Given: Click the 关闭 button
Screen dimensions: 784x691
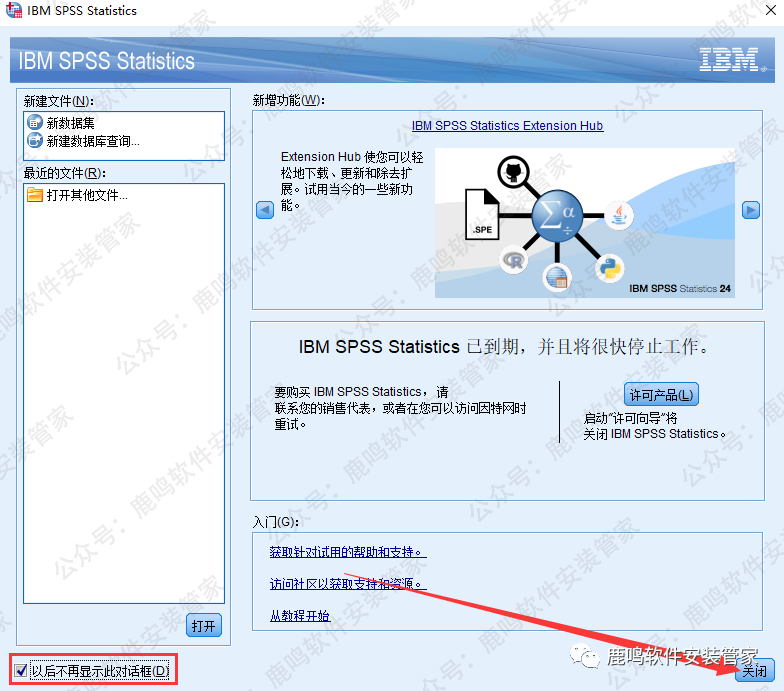Looking at the screenshot, I should coord(754,670).
